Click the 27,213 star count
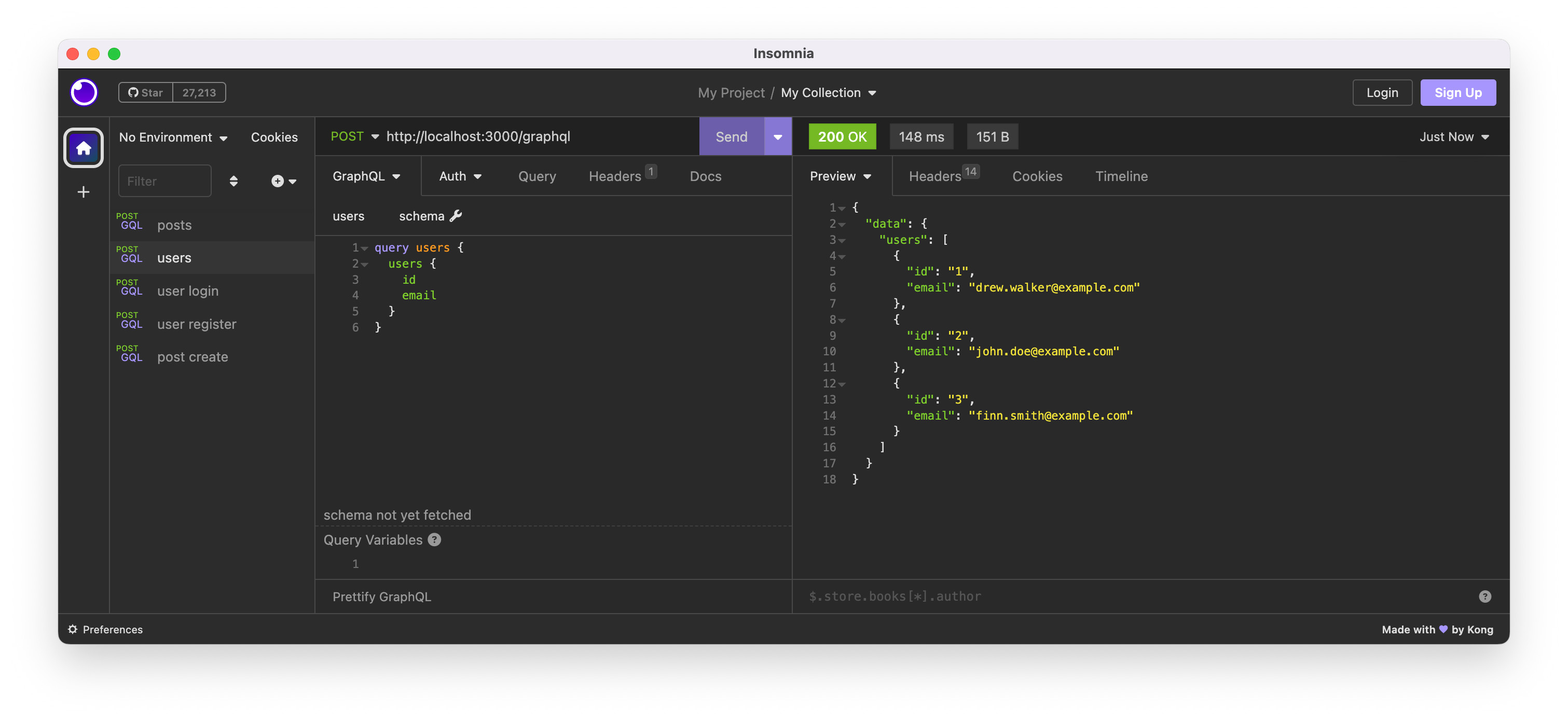This screenshot has height=721, width=1568. click(x=199, y=92)
